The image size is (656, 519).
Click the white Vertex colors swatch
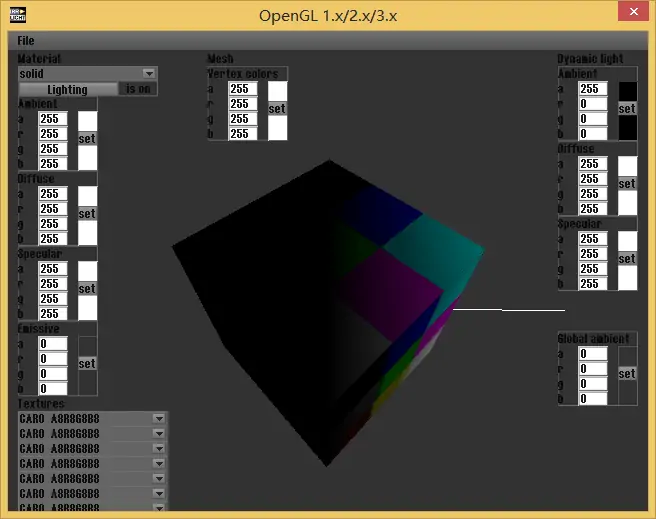click(277, 91)
